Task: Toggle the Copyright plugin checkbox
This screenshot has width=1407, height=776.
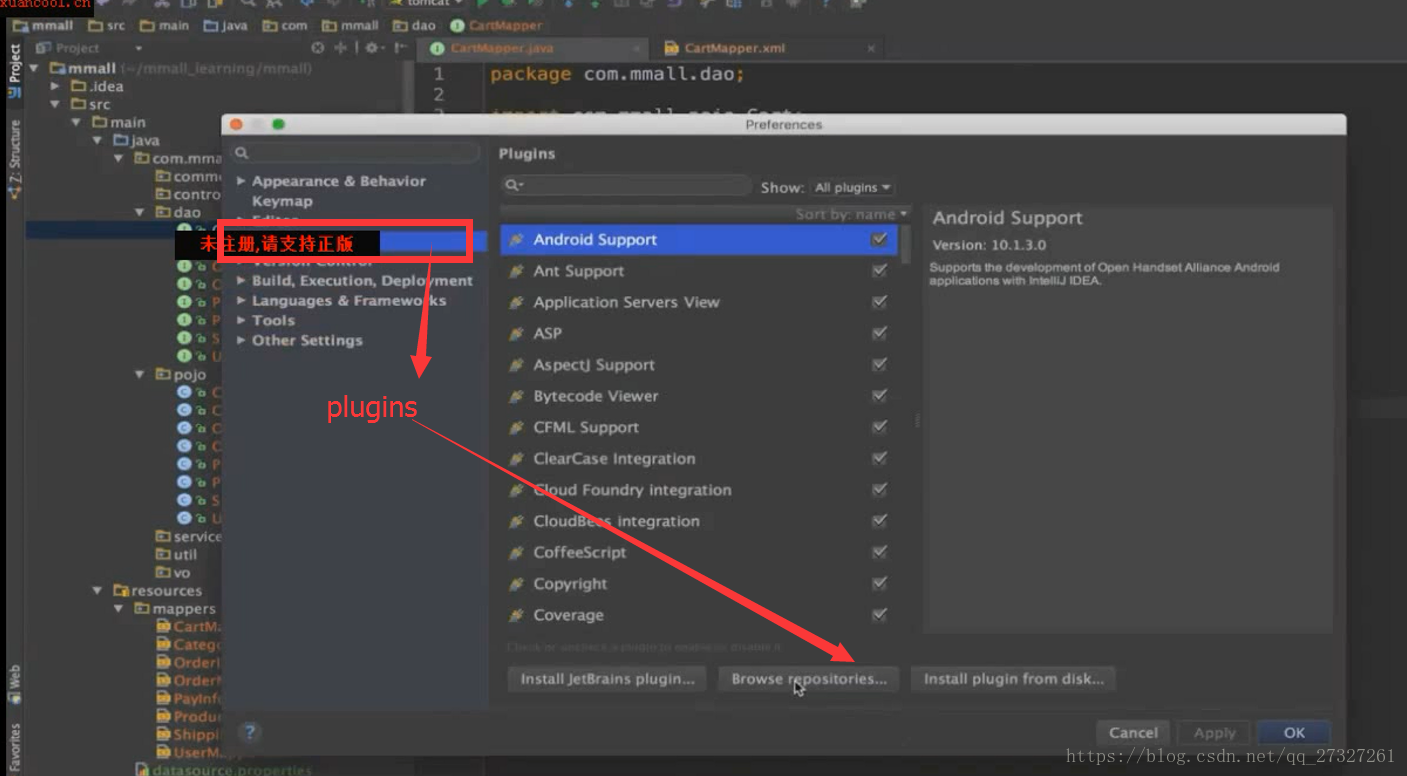Action: (879, 584)
